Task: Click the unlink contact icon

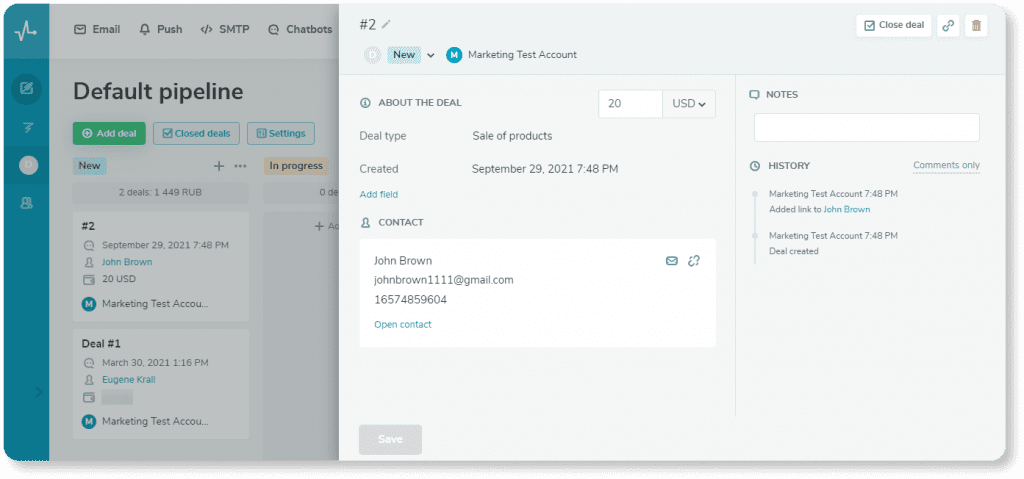Action: [x=694, y=261]
